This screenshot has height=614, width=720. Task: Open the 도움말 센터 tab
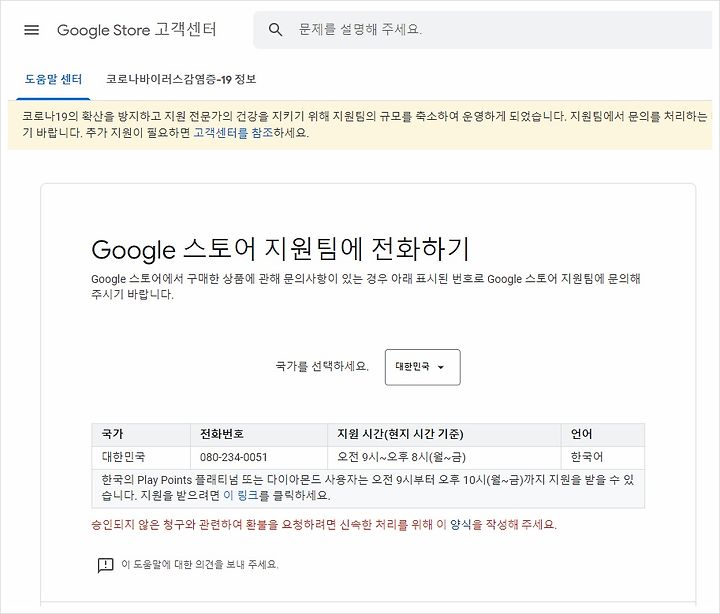coord(53,79)
